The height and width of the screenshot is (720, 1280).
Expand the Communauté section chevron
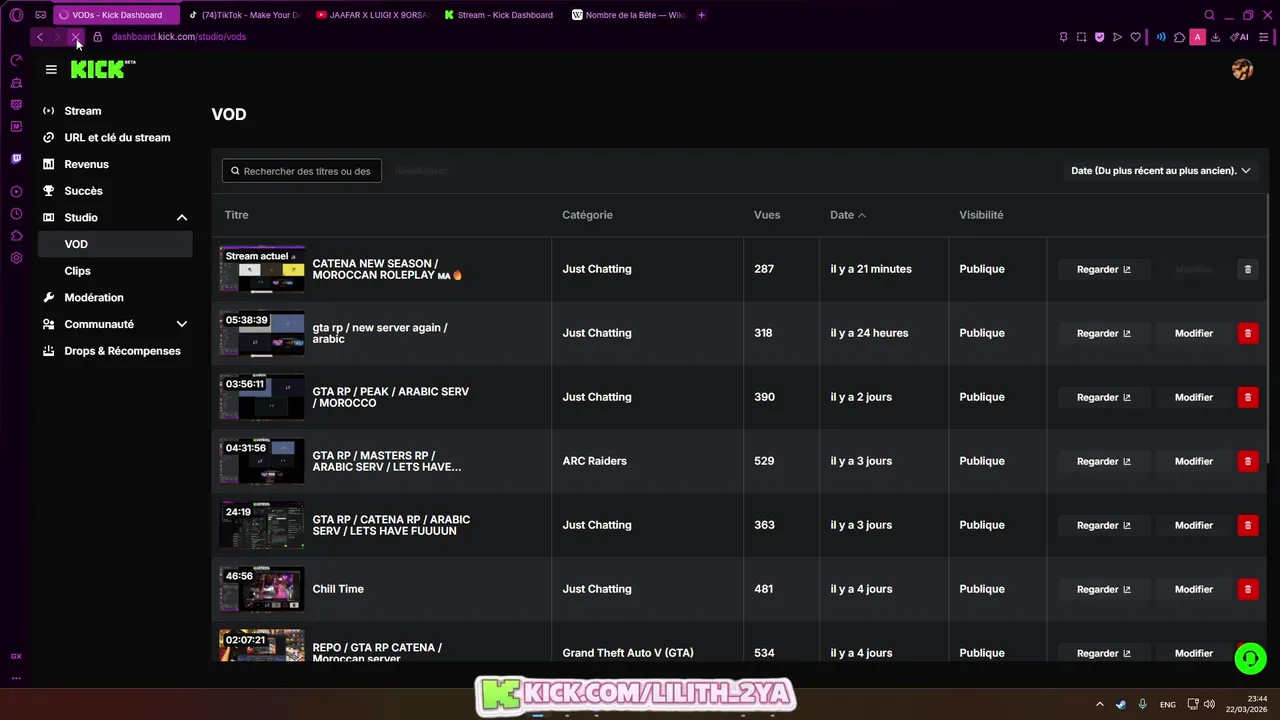pos(182,324)
